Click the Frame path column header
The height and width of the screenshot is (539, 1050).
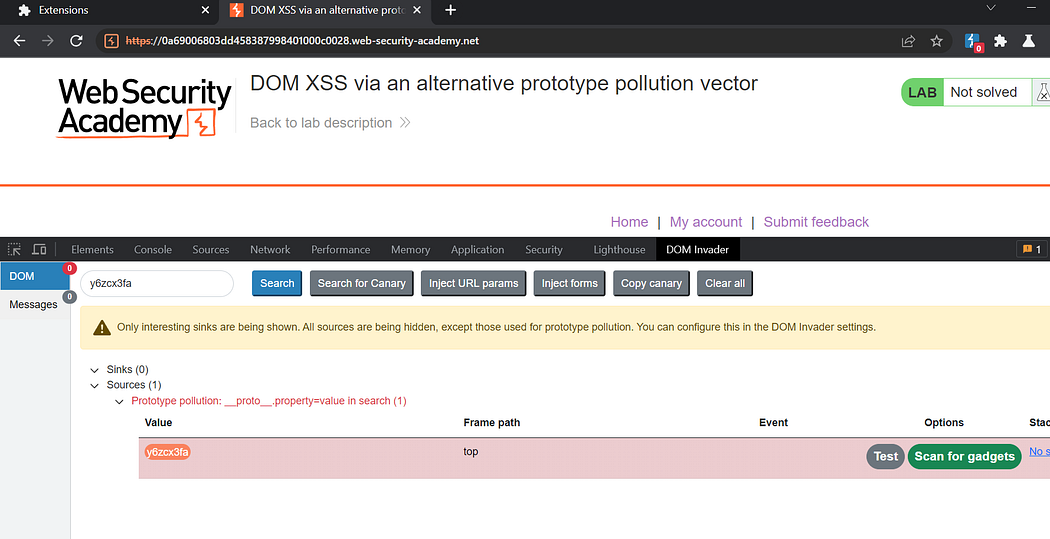click(492, 422)
